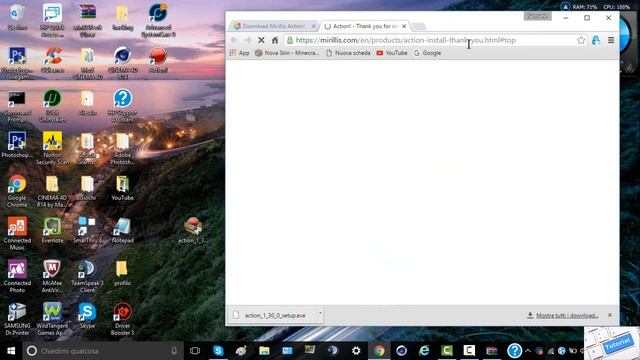Screen dimensions: 640x360
Task: Click Cortana search box Chiedimi qualcosa
Action: click(103, 351)
